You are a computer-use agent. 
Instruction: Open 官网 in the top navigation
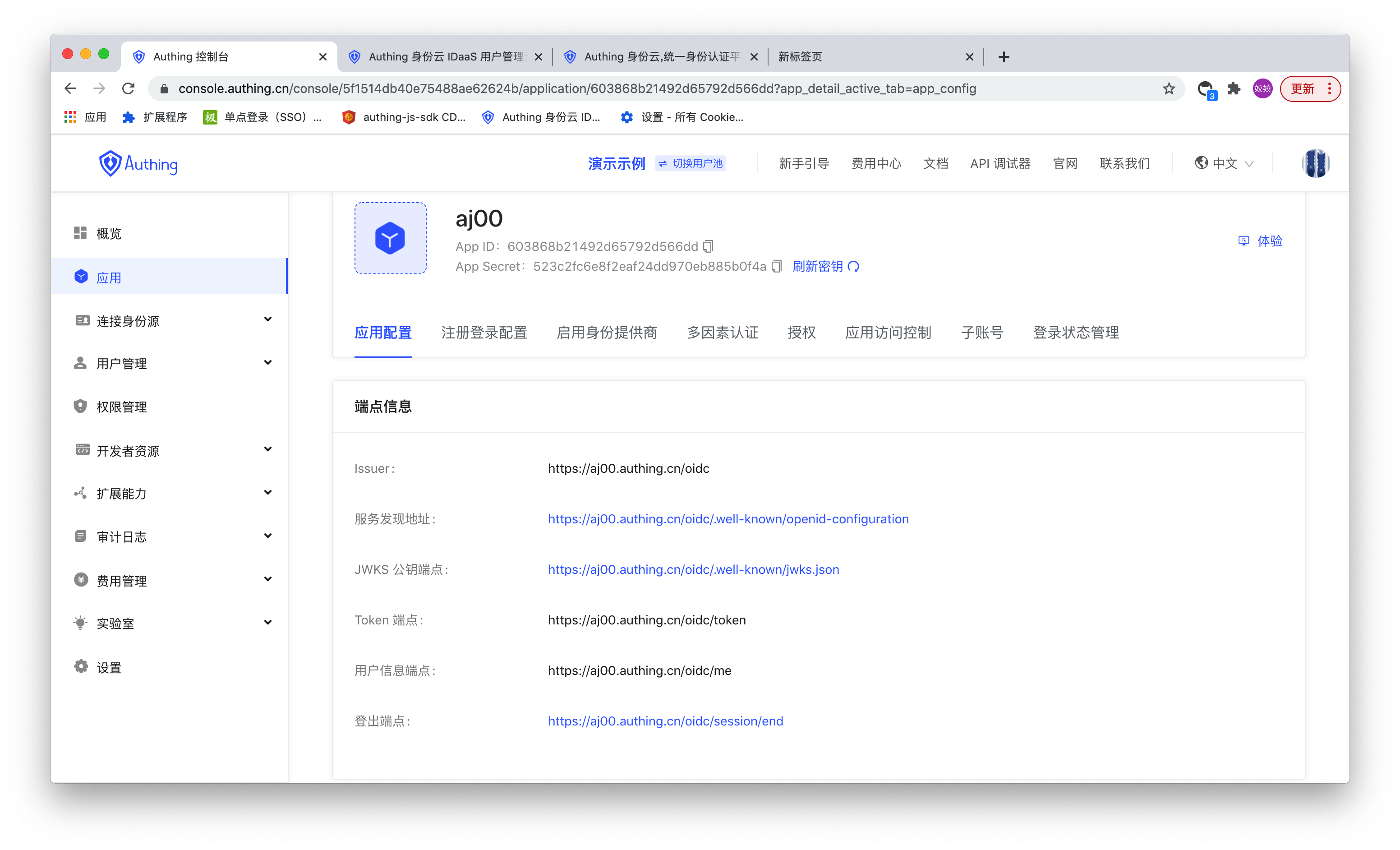pos(1065,164)
